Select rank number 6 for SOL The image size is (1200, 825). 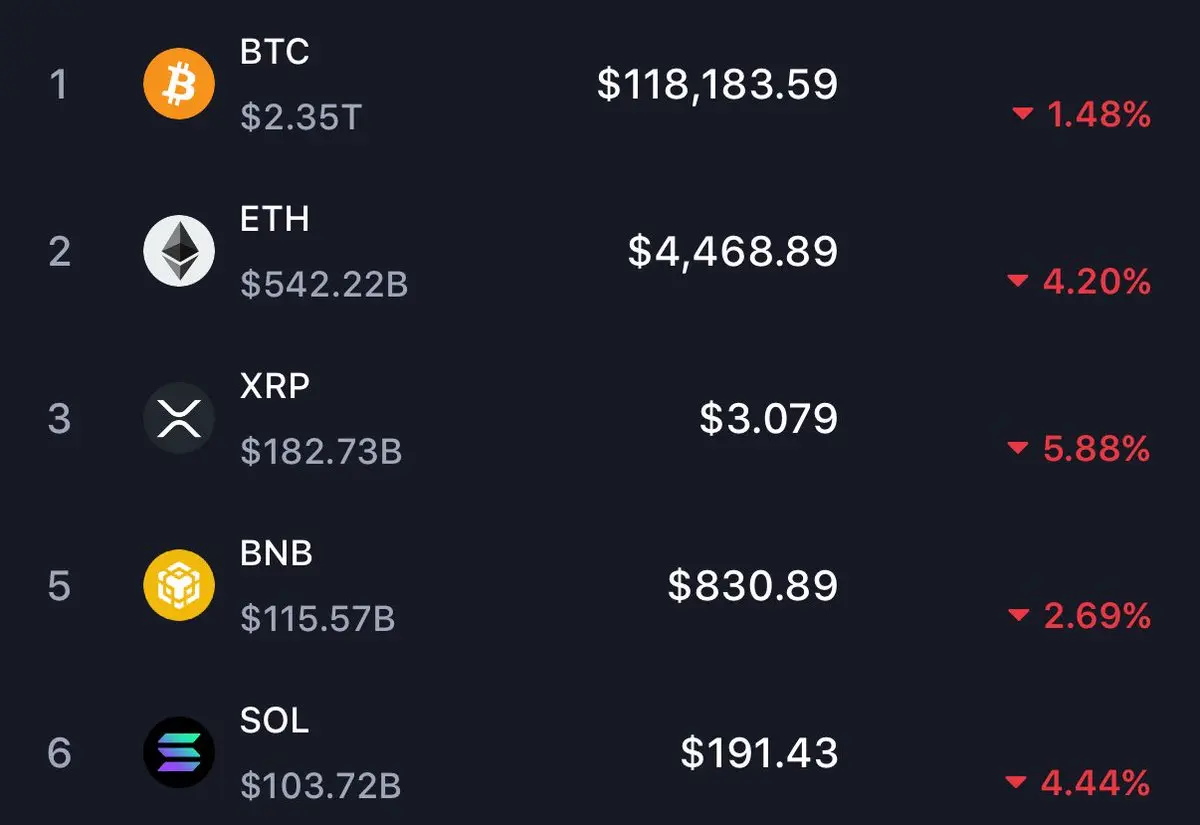point(59,752)
